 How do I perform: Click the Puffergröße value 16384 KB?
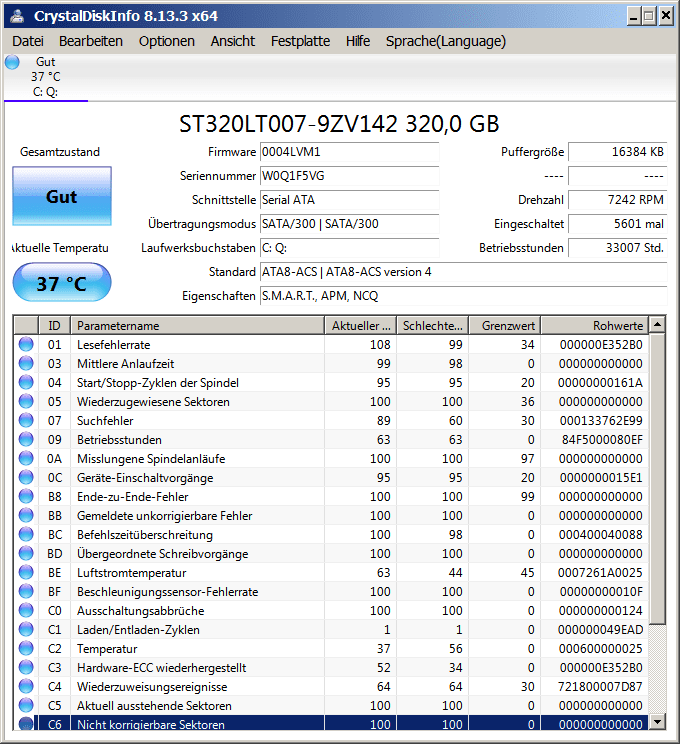[x=617, y=152]
